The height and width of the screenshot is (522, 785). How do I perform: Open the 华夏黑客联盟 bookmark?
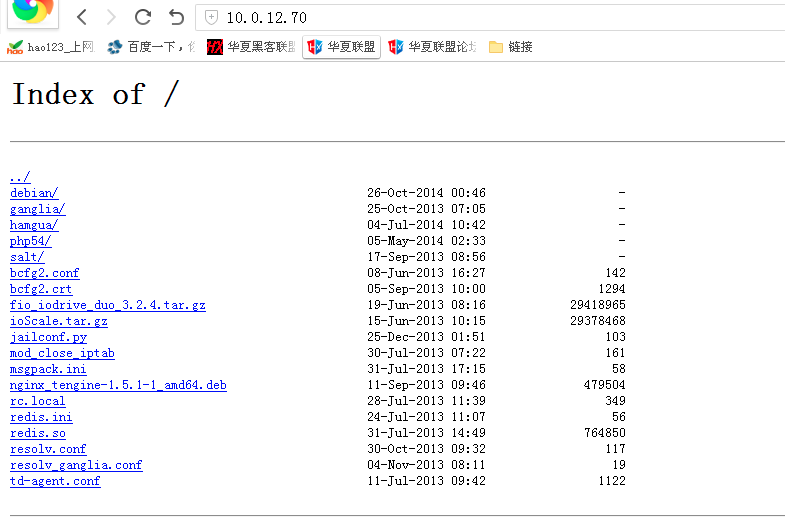click(x=251, y=47)
